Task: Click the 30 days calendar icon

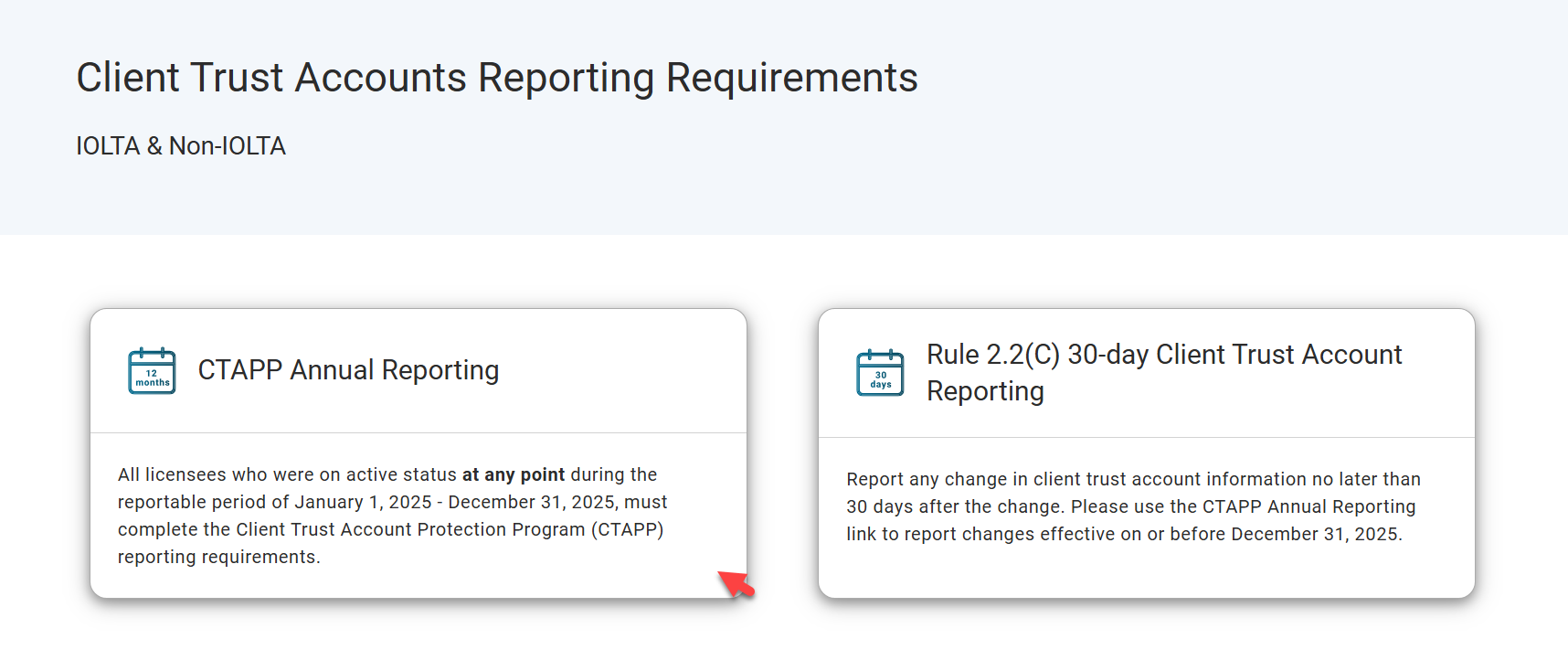Action: pos(880,372)
